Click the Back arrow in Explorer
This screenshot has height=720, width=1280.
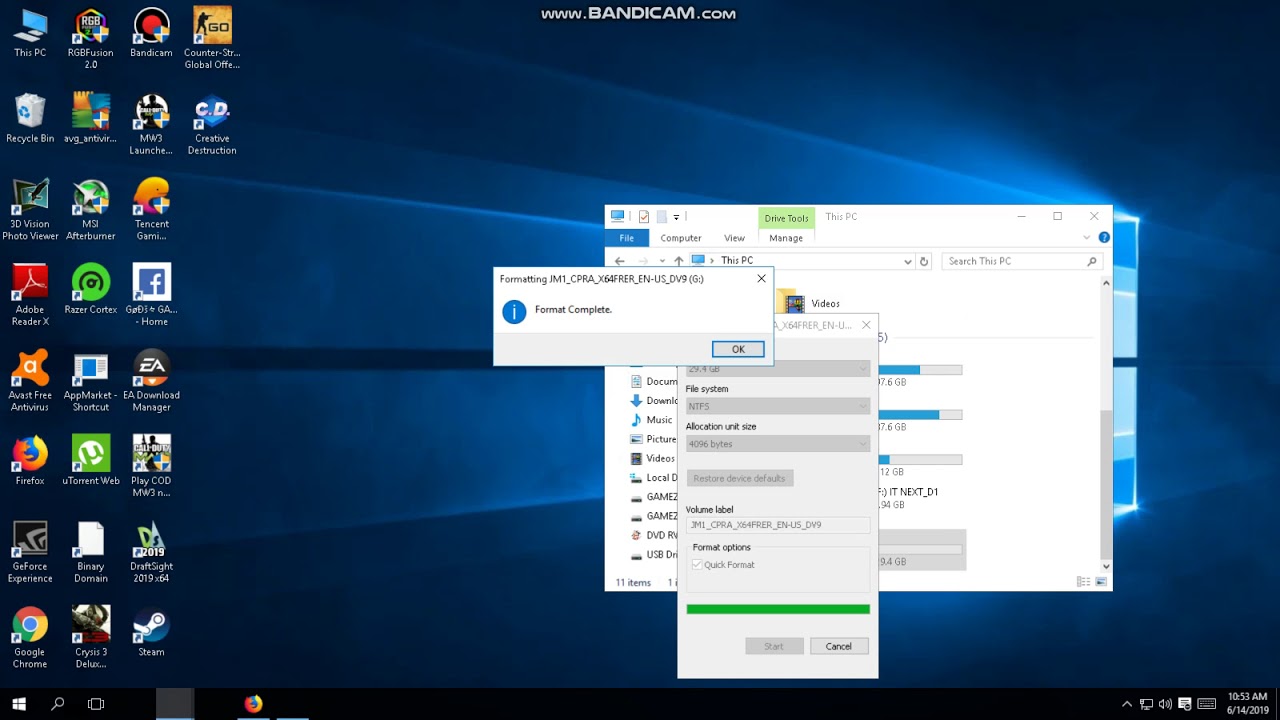(x=620, y=261)
